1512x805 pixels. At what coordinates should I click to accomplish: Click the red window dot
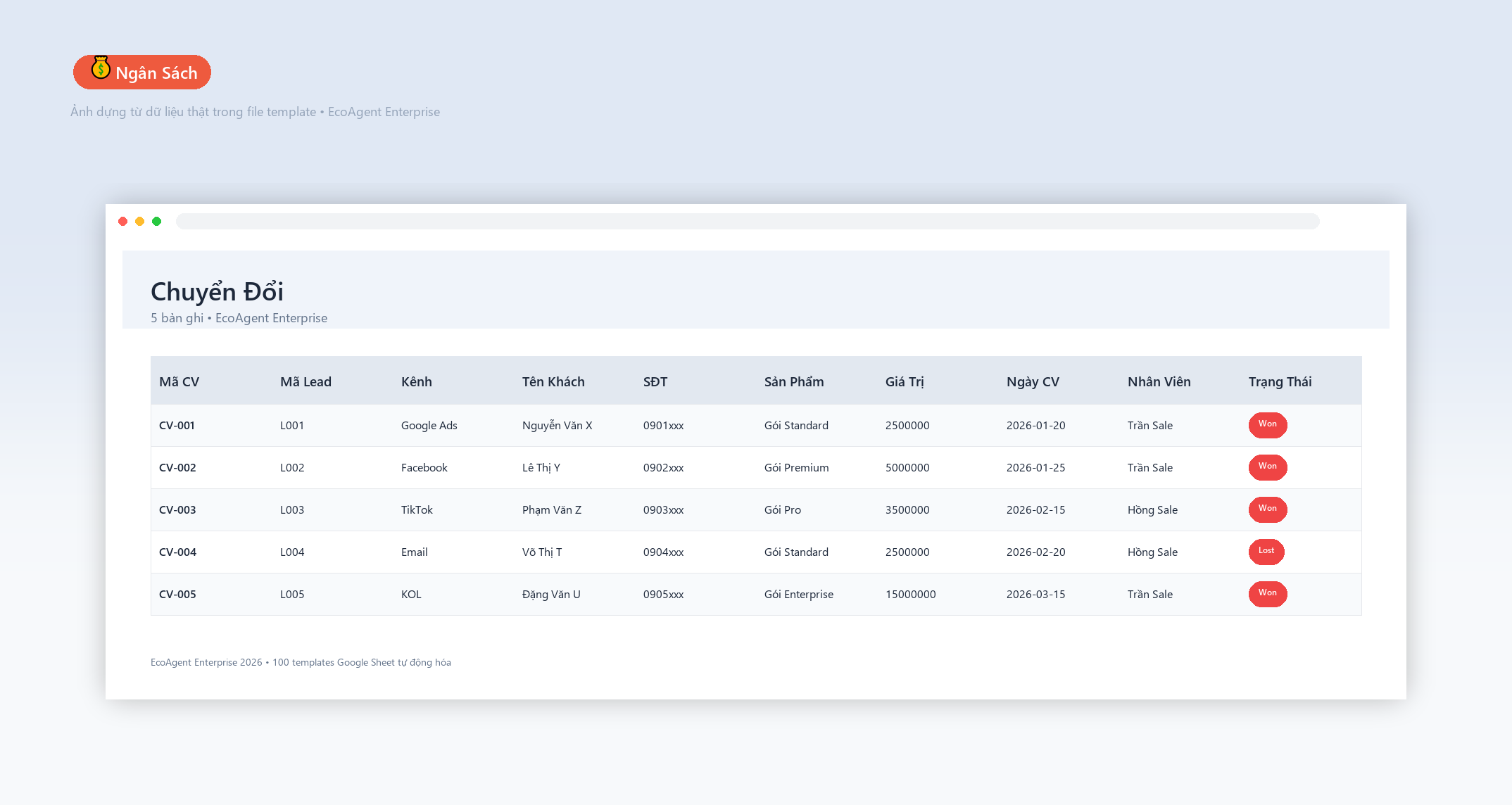pyautogui.click(x=123, y=222)
